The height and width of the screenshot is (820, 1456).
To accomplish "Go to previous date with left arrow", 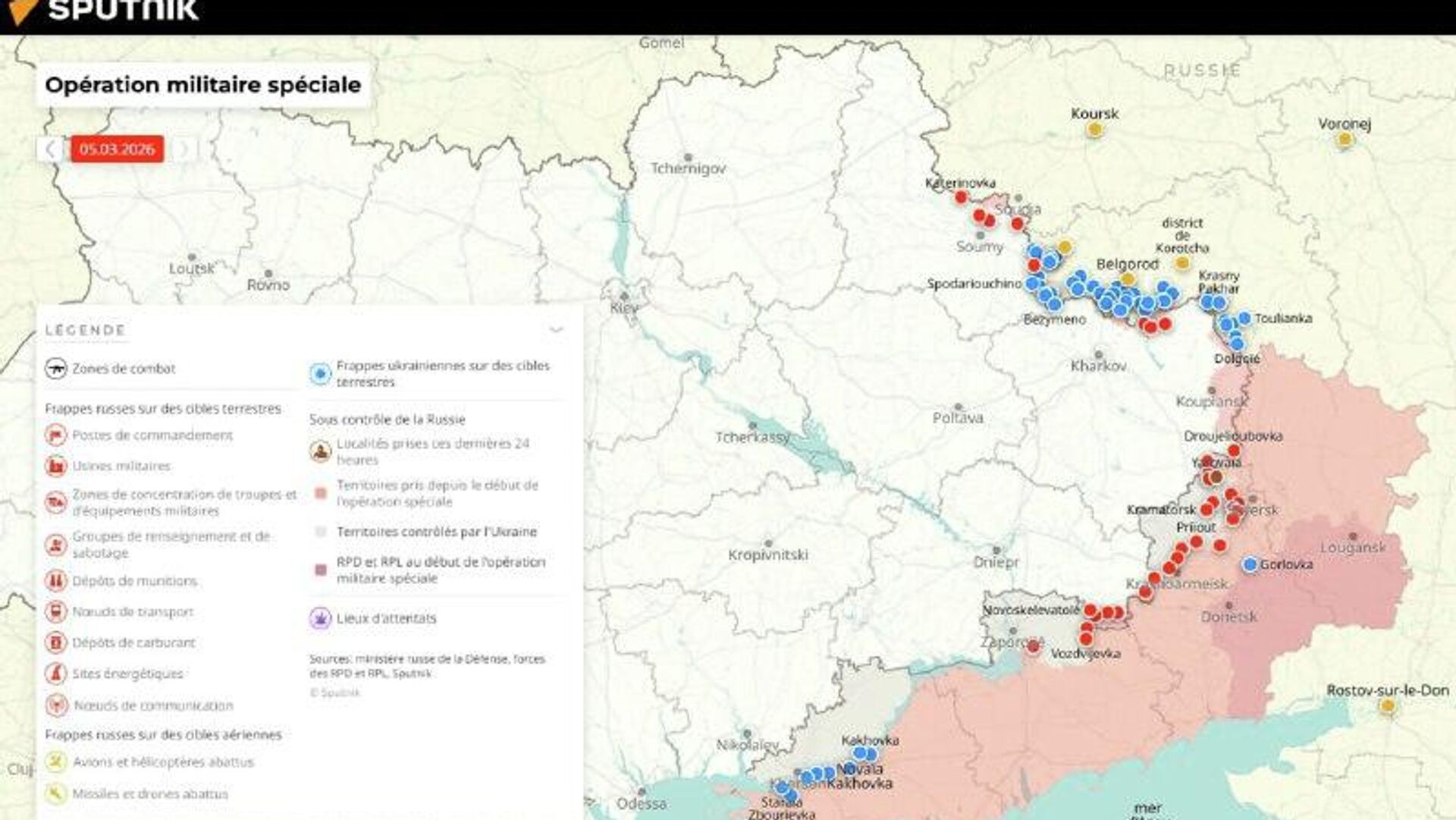I will point(50,149).
